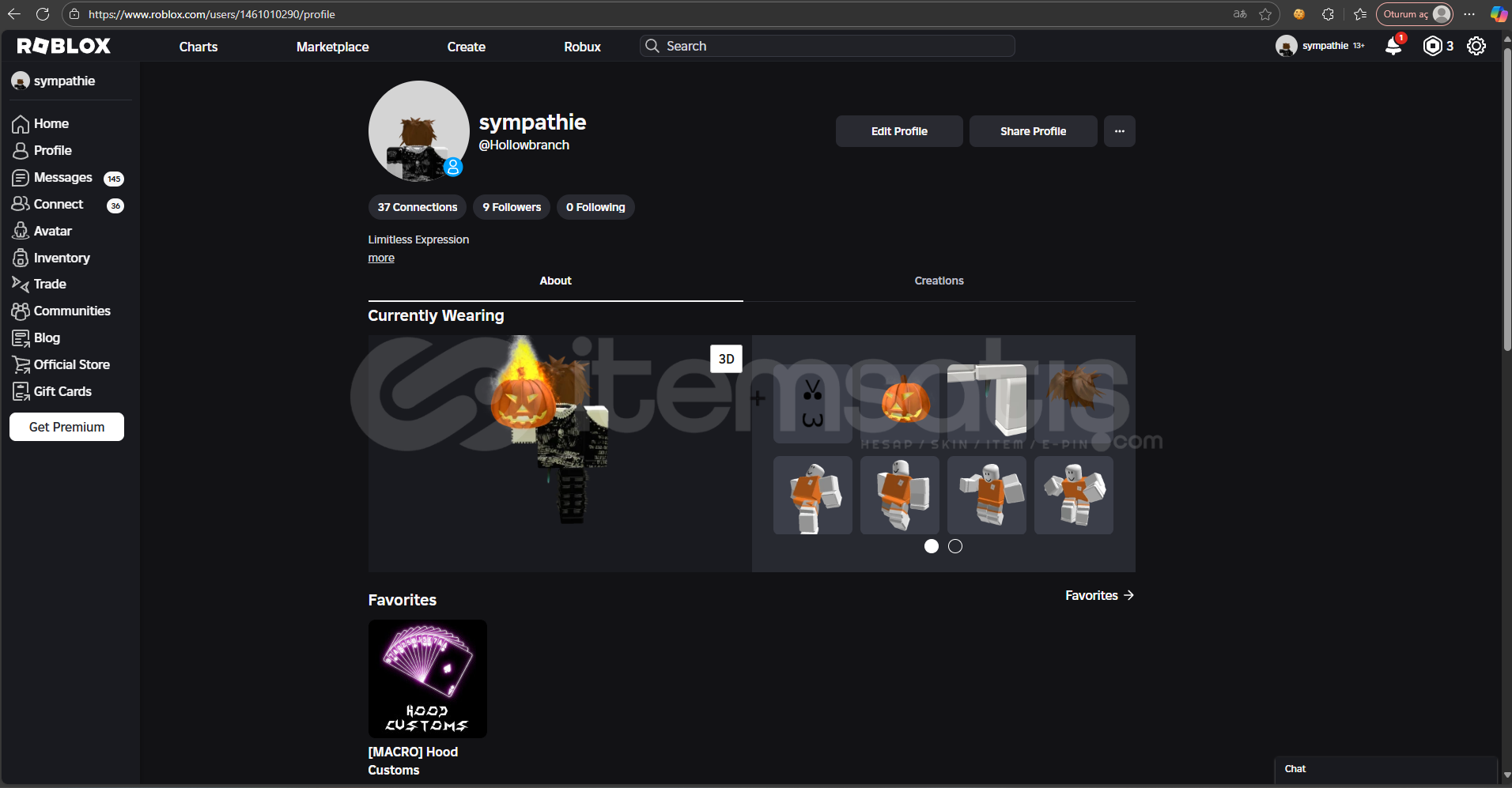Click the search magnifier icon
The width and height of the screenshot is (1512, 788).
coord(652,46)
